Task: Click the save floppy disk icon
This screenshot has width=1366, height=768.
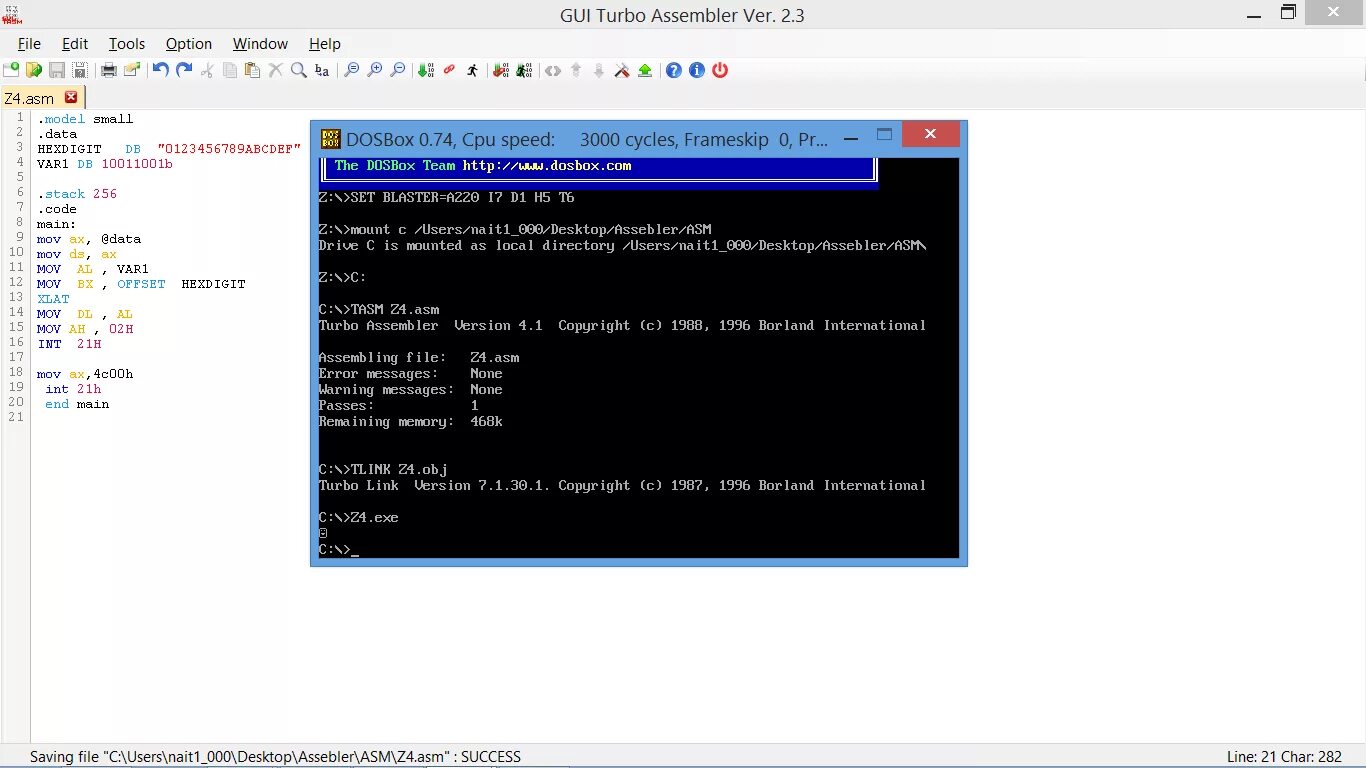Action: click(57, 70)
